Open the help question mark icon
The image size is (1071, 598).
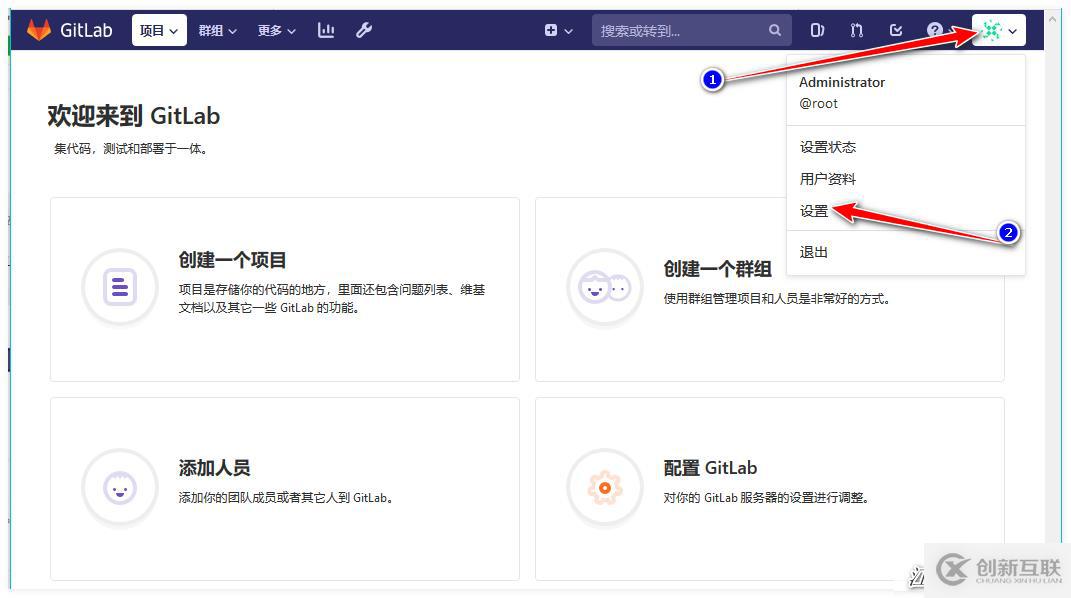(934, 30)
